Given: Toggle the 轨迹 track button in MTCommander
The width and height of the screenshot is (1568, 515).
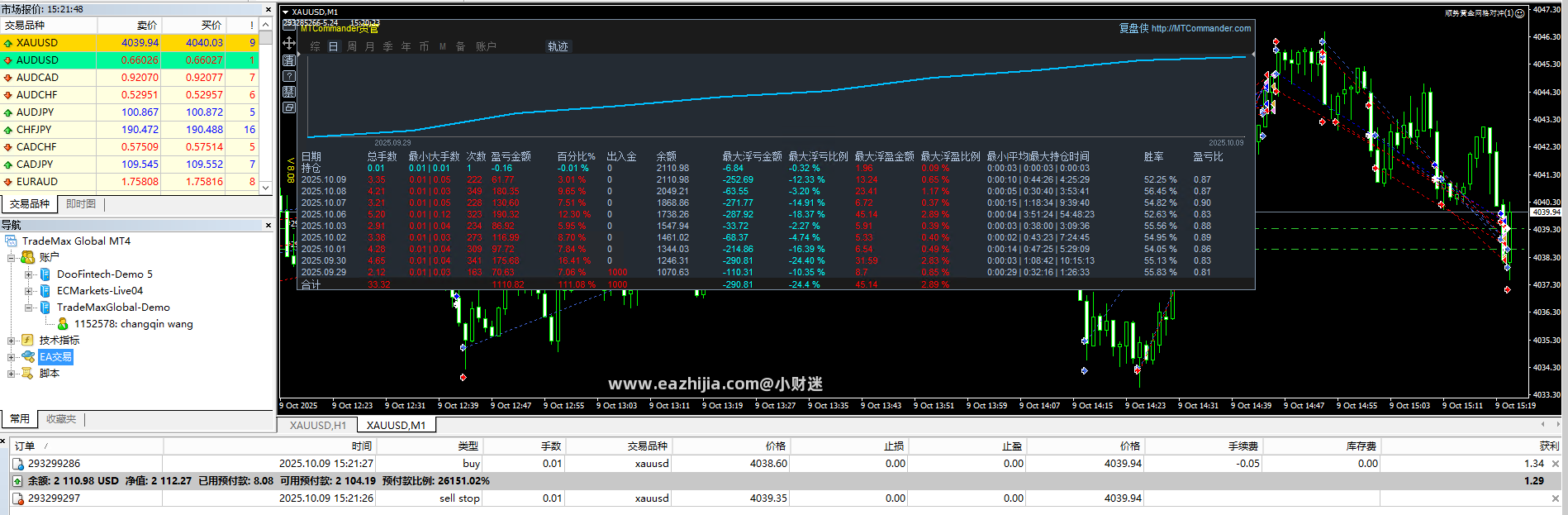Looking at the screenshot, I should point(558,46).
